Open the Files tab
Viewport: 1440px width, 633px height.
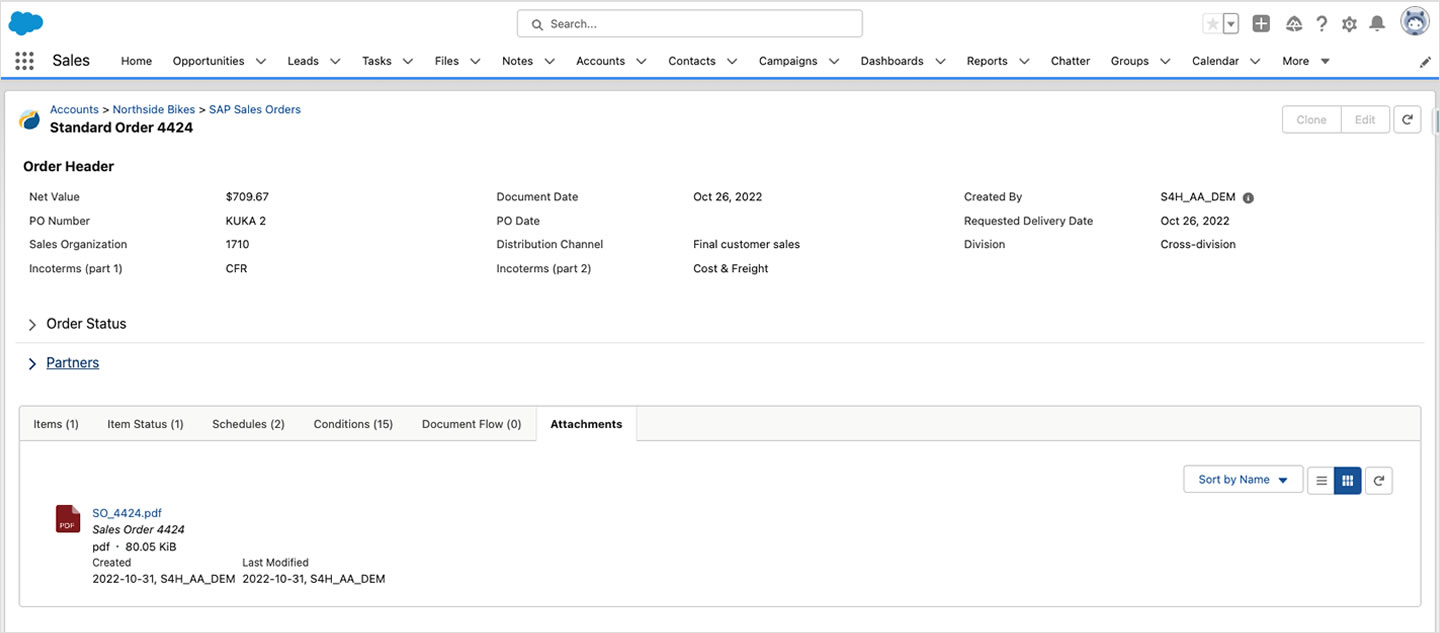[x=447, y=61]
